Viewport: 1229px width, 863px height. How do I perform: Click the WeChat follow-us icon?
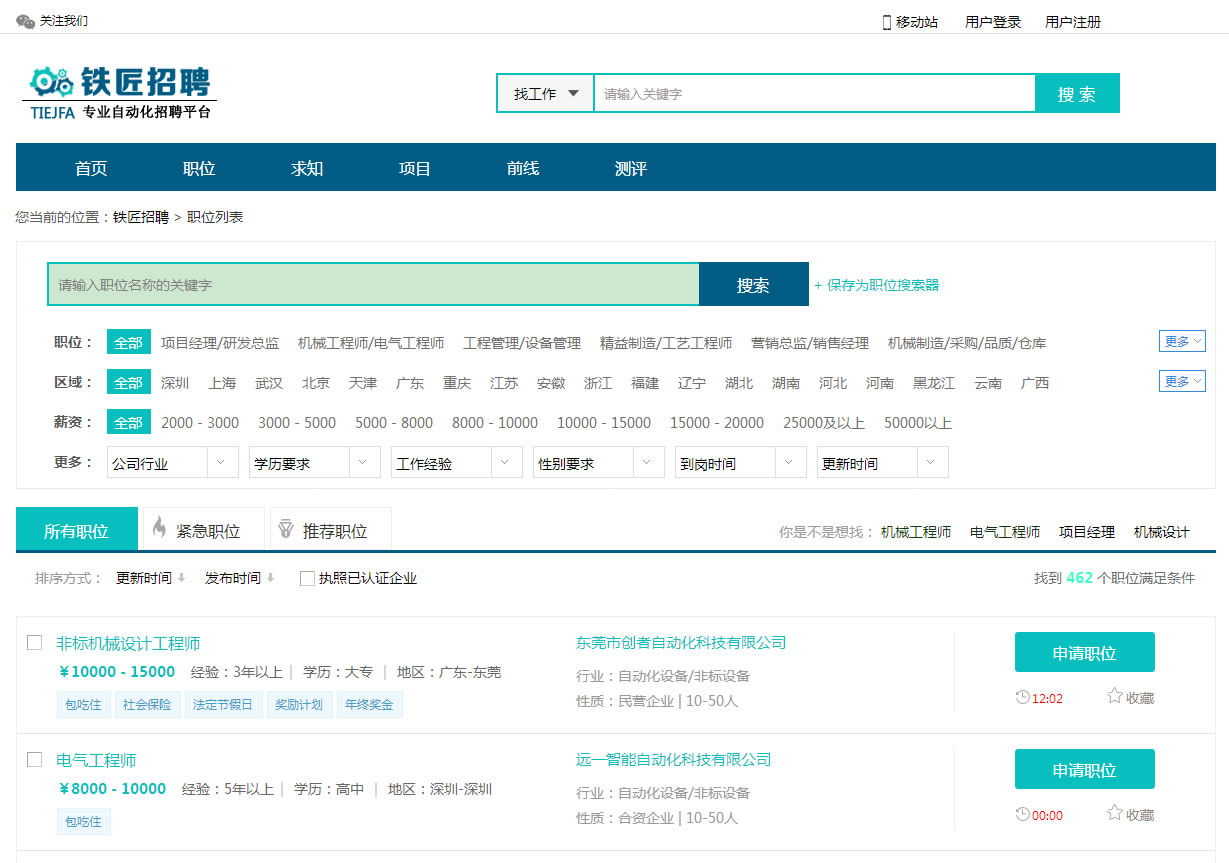(25, 21)
